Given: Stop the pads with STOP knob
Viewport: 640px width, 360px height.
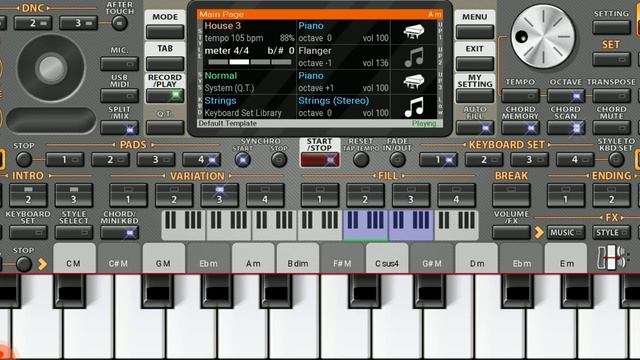Looking at the screenshot, I should pyautogui.click(x=24, y=160).
